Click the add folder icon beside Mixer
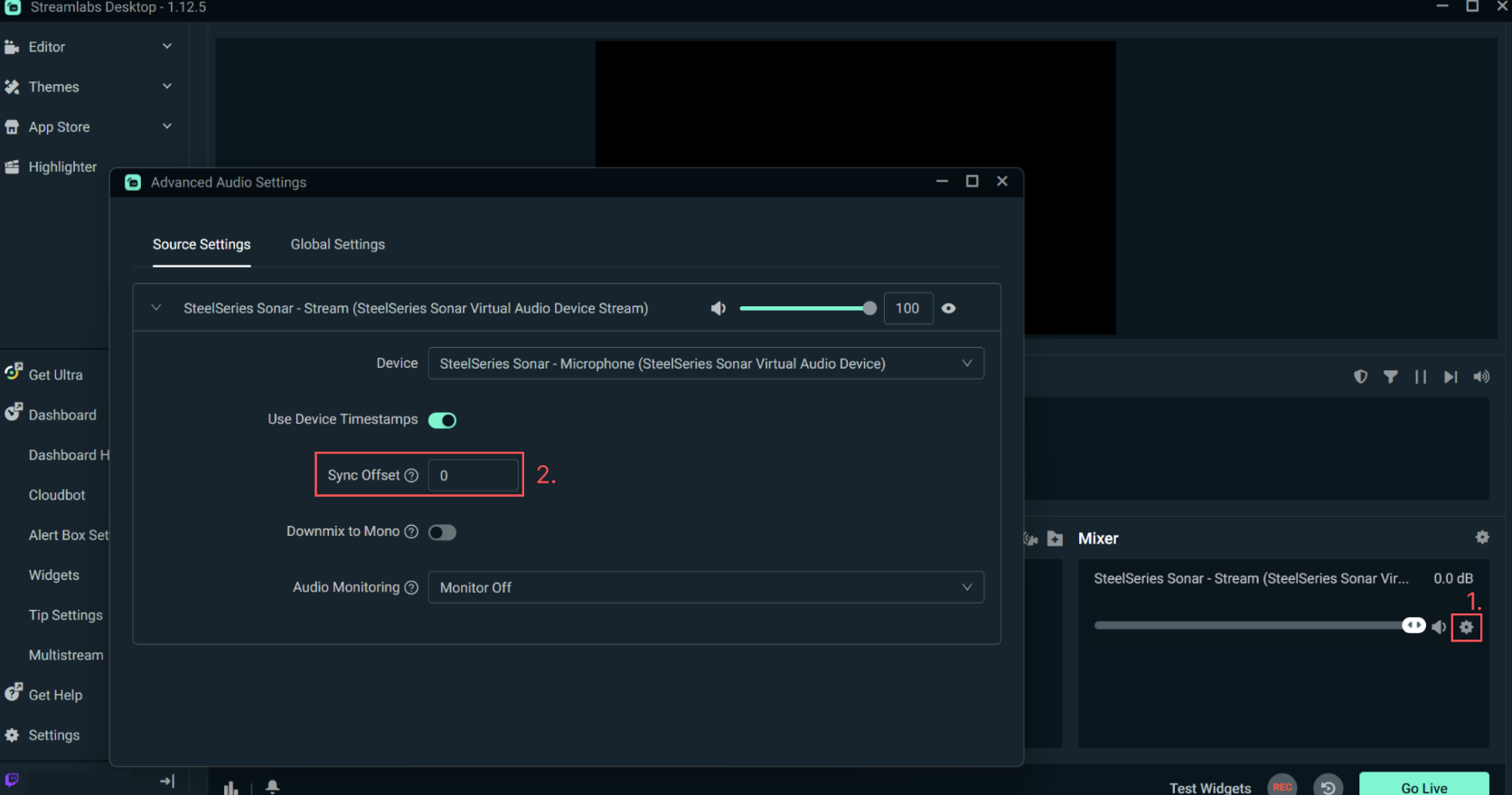This screenshot has width=1512, height=795. 1055,538
